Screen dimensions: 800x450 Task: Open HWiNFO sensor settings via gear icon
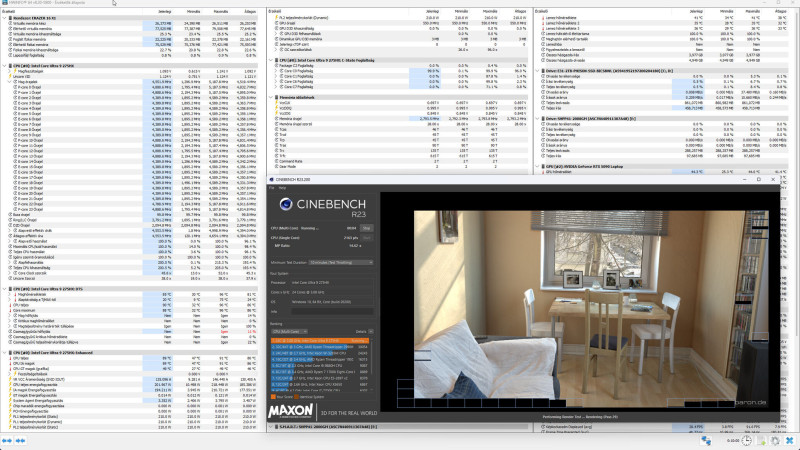click(776, 441)
